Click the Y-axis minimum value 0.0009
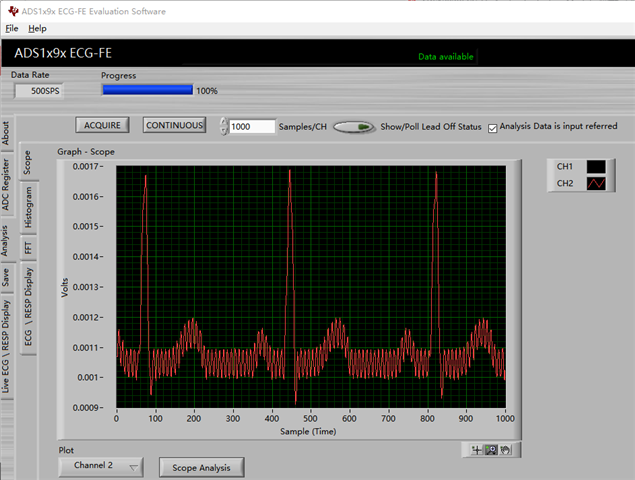The height and width of the screenshot is (480, 635). [x=85, y=407]
